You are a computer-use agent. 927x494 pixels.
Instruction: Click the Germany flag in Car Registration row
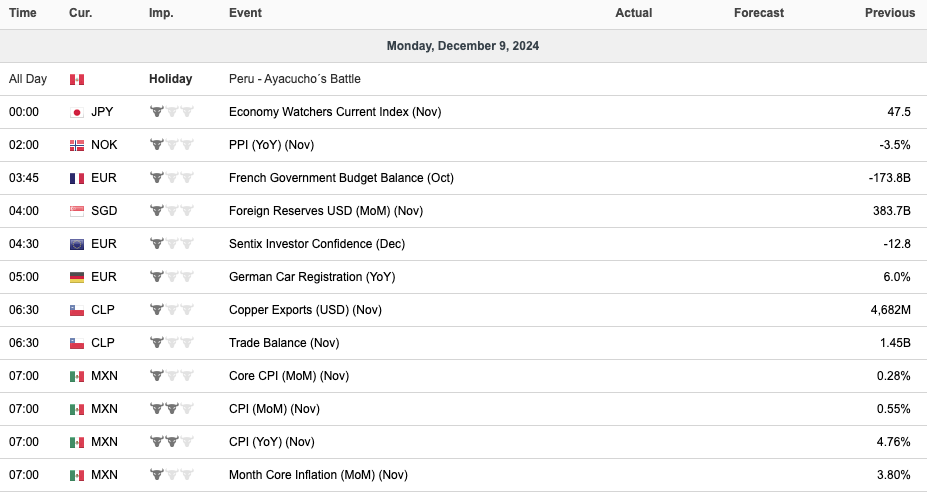(x=77, y=277)
